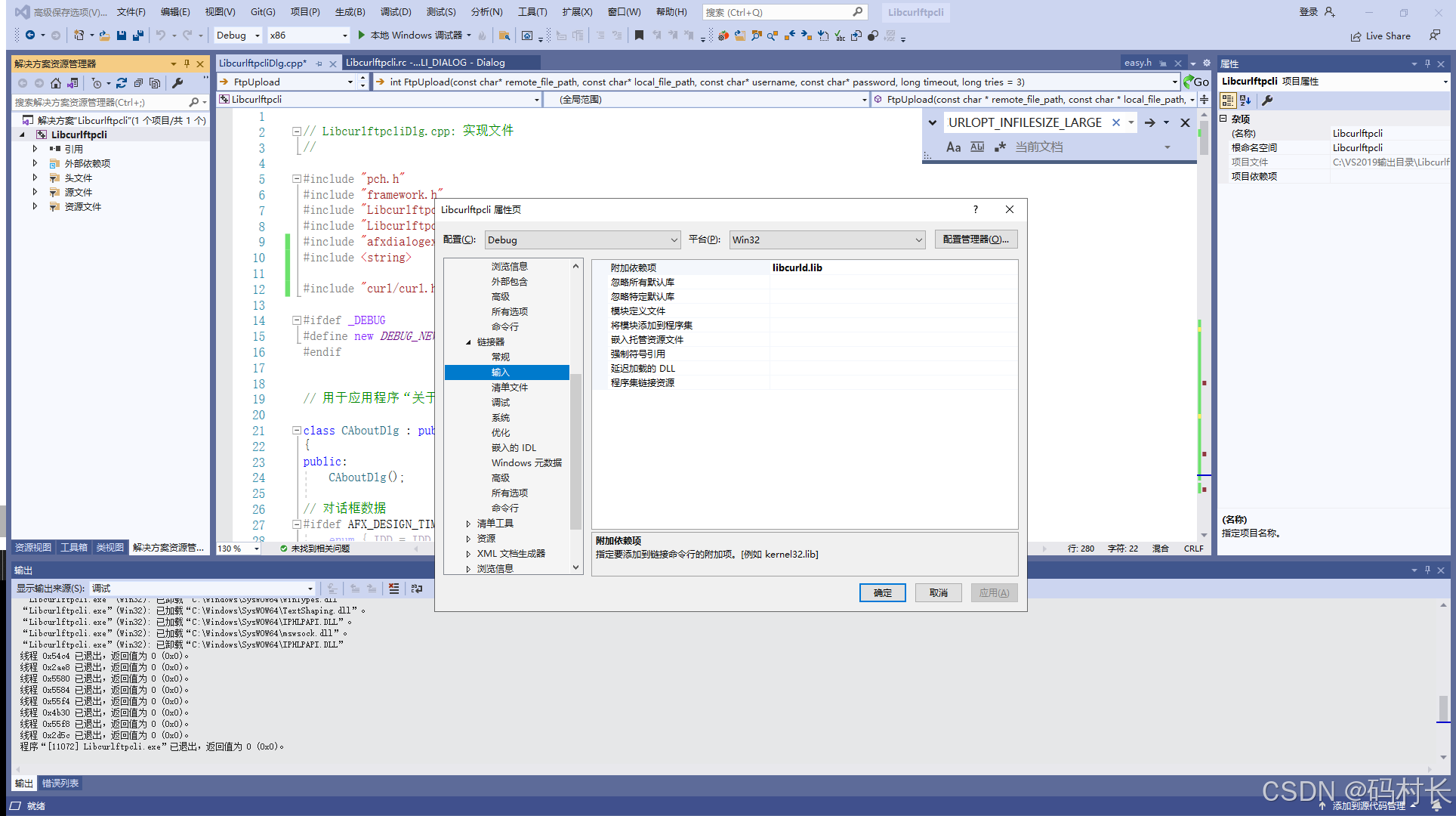
Task: Toggle the bookmark icon in the toolbar
Action: [x=639, y=36]
